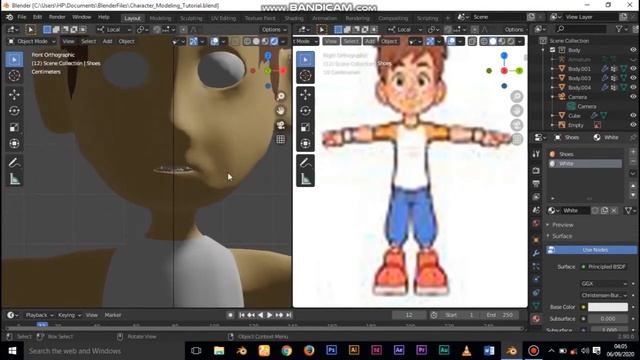Toggle the Use Nodes button

[591, 250]
